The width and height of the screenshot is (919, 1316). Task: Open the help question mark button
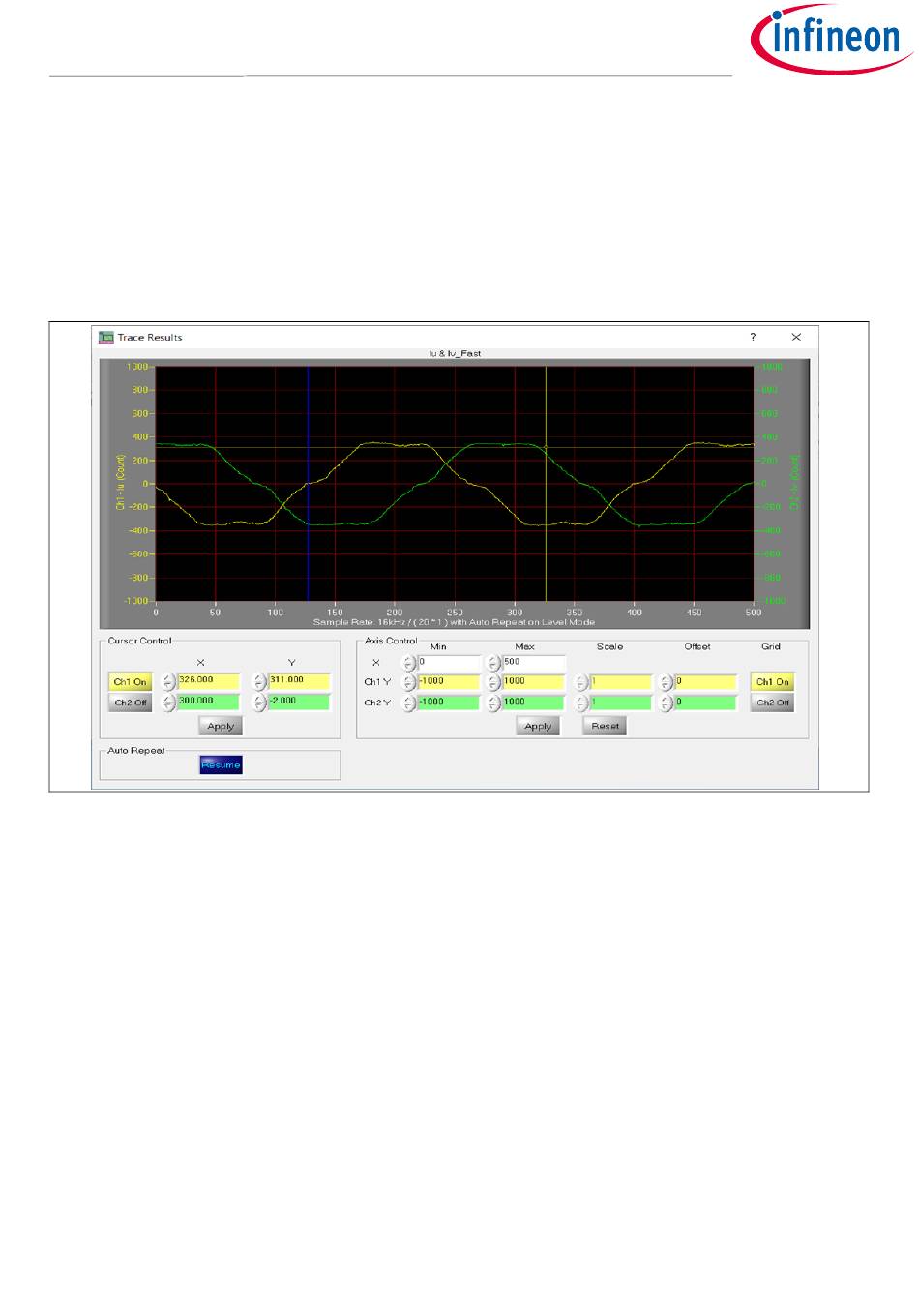click(753, 337)
